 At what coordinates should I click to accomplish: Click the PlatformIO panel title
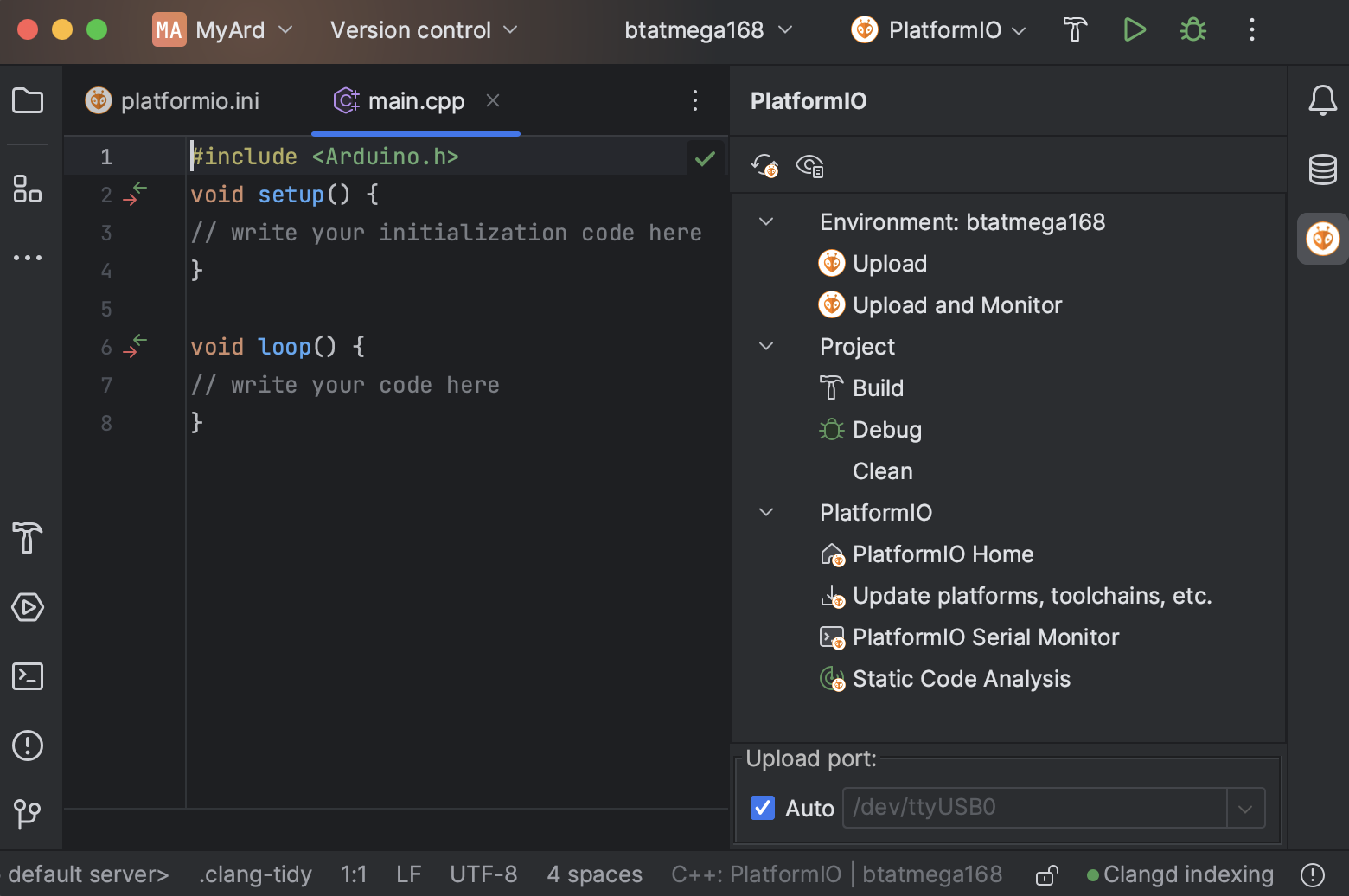[809, 101]
